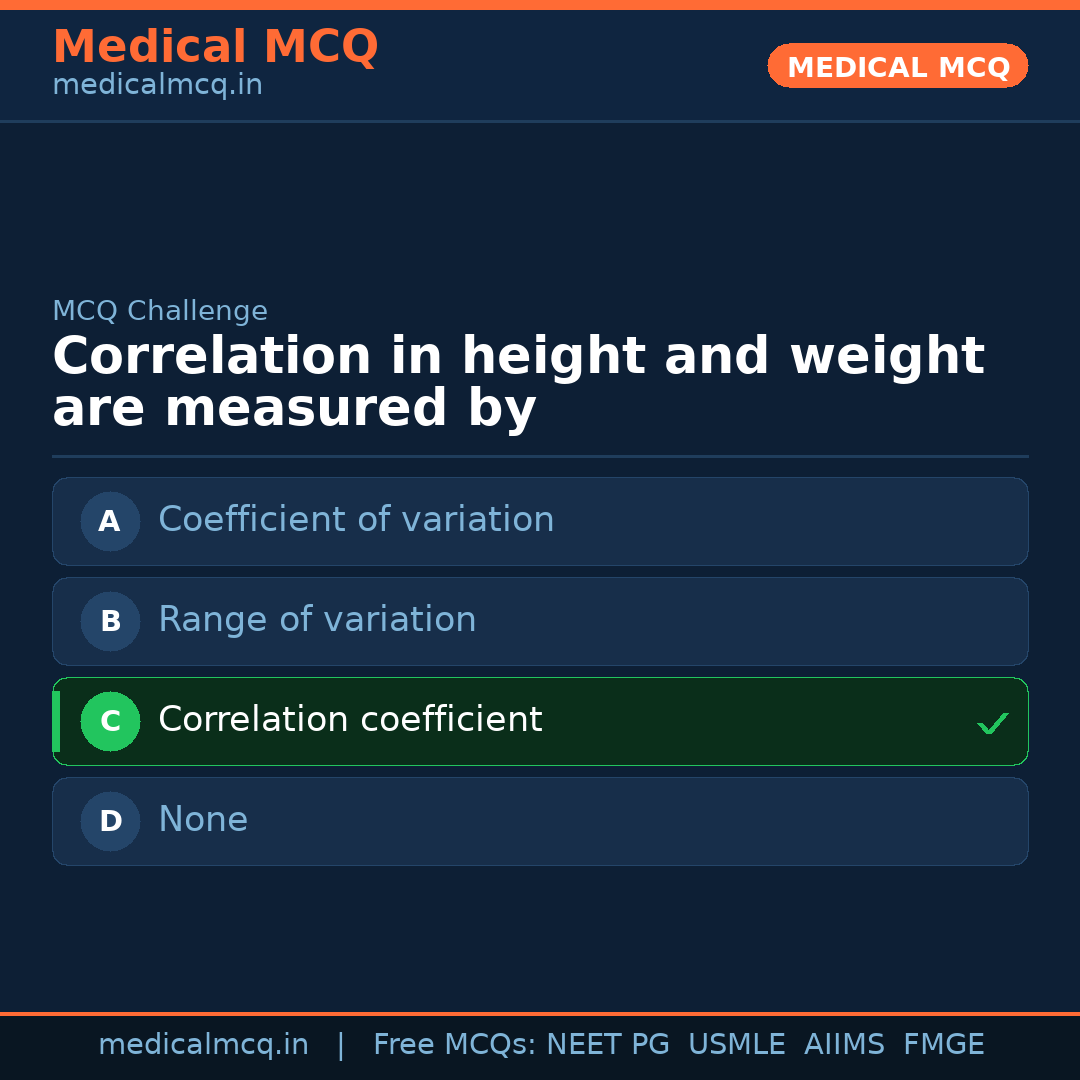Select option Coefficient of variation
1080x1080 pixels.
356,520
